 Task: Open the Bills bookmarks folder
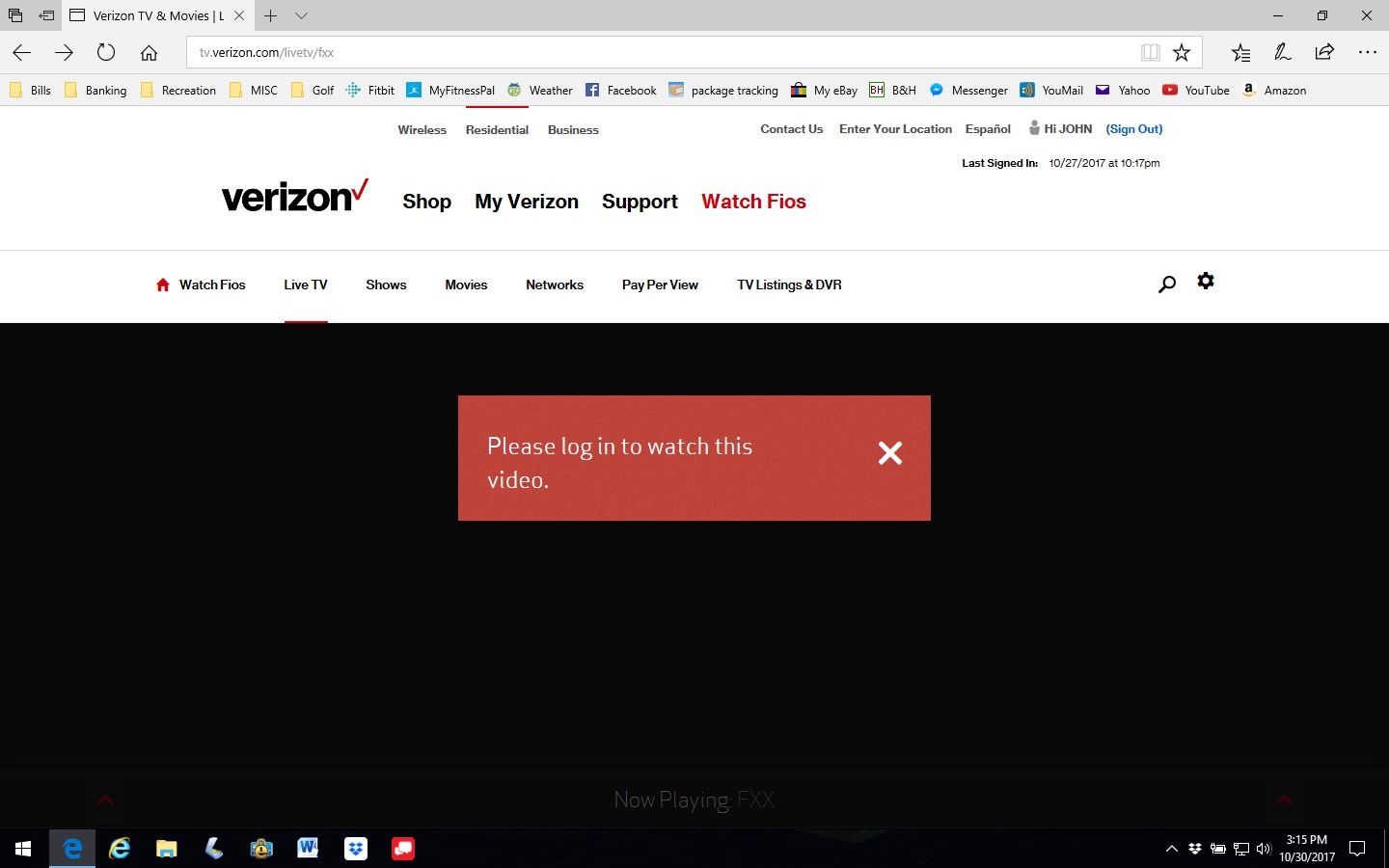[30, 90]
